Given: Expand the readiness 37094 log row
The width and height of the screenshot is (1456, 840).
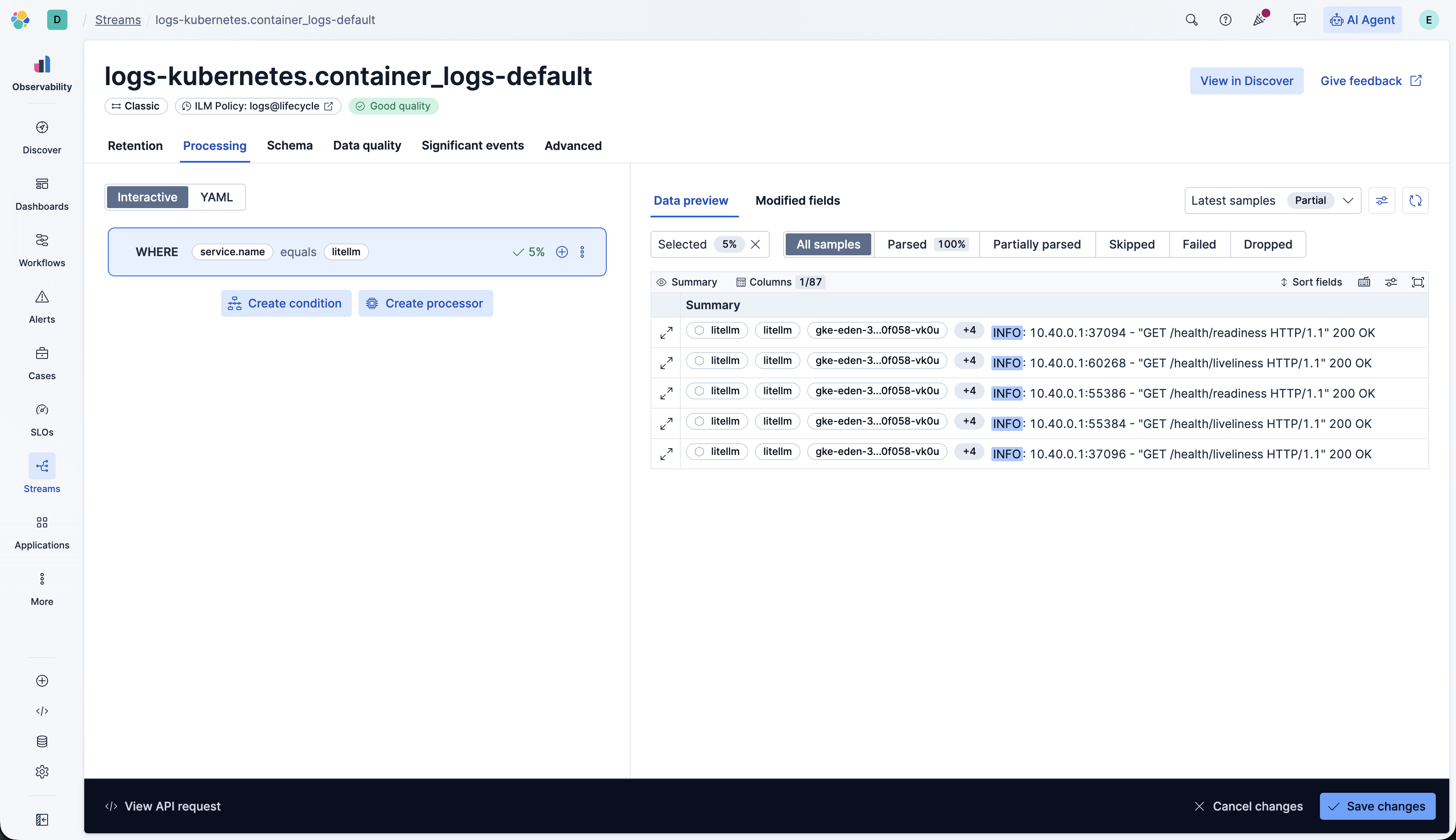Looking at the screenshot, I should pyautogui.click(x=666, y=333).
